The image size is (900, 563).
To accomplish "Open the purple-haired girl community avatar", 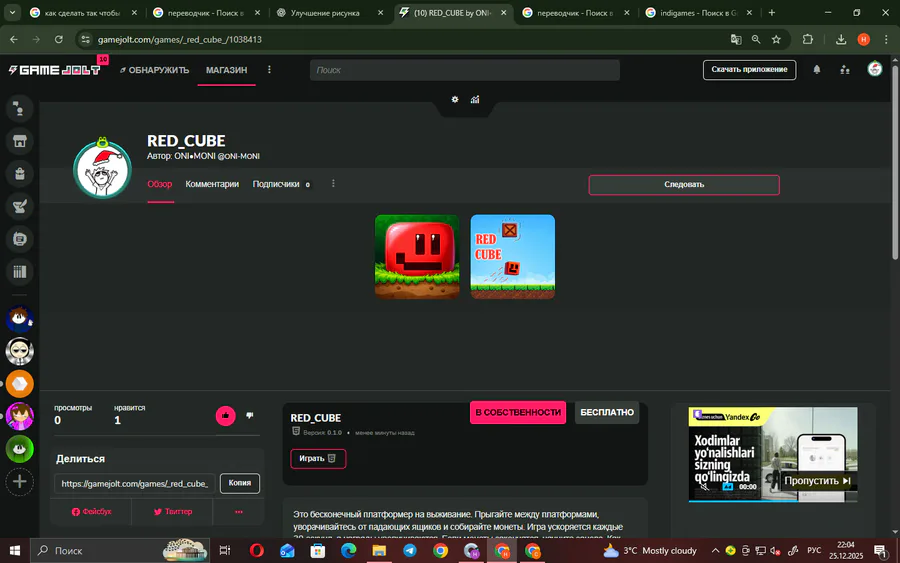I will pyautogui.click(x=20, y=417).
